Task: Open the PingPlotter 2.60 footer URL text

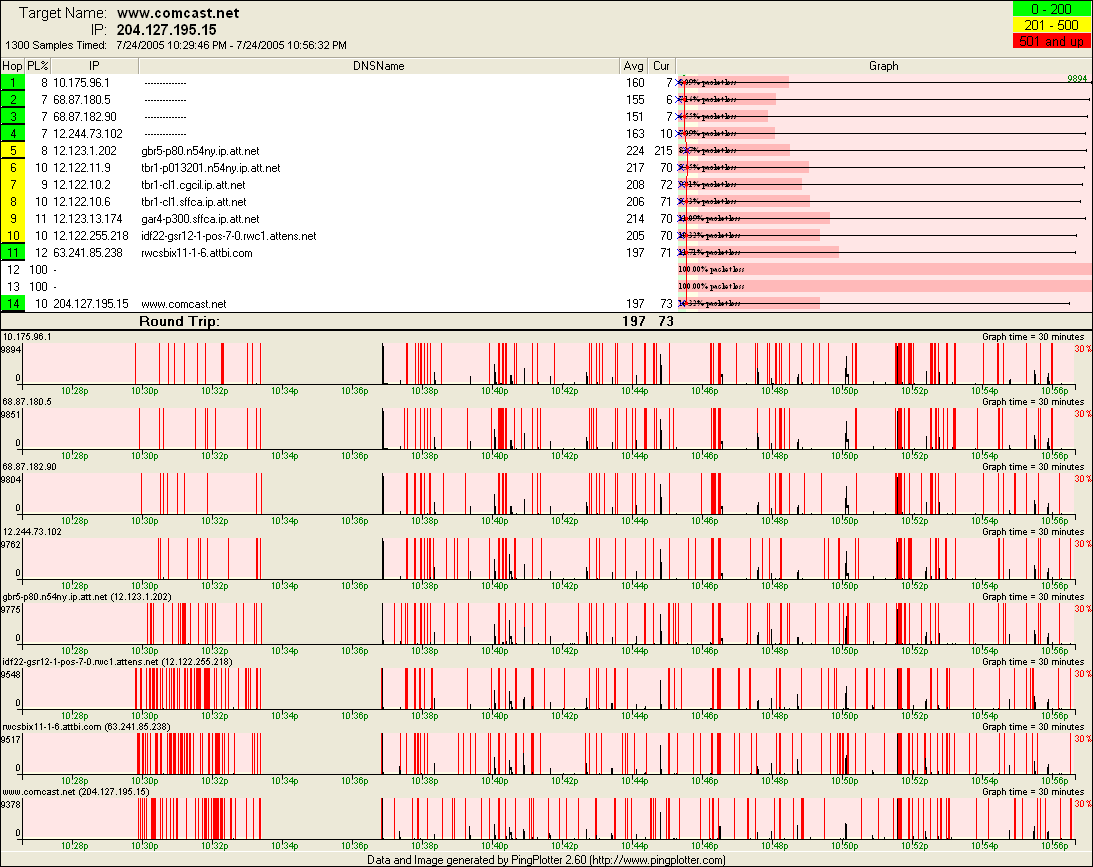Action: 657,860
